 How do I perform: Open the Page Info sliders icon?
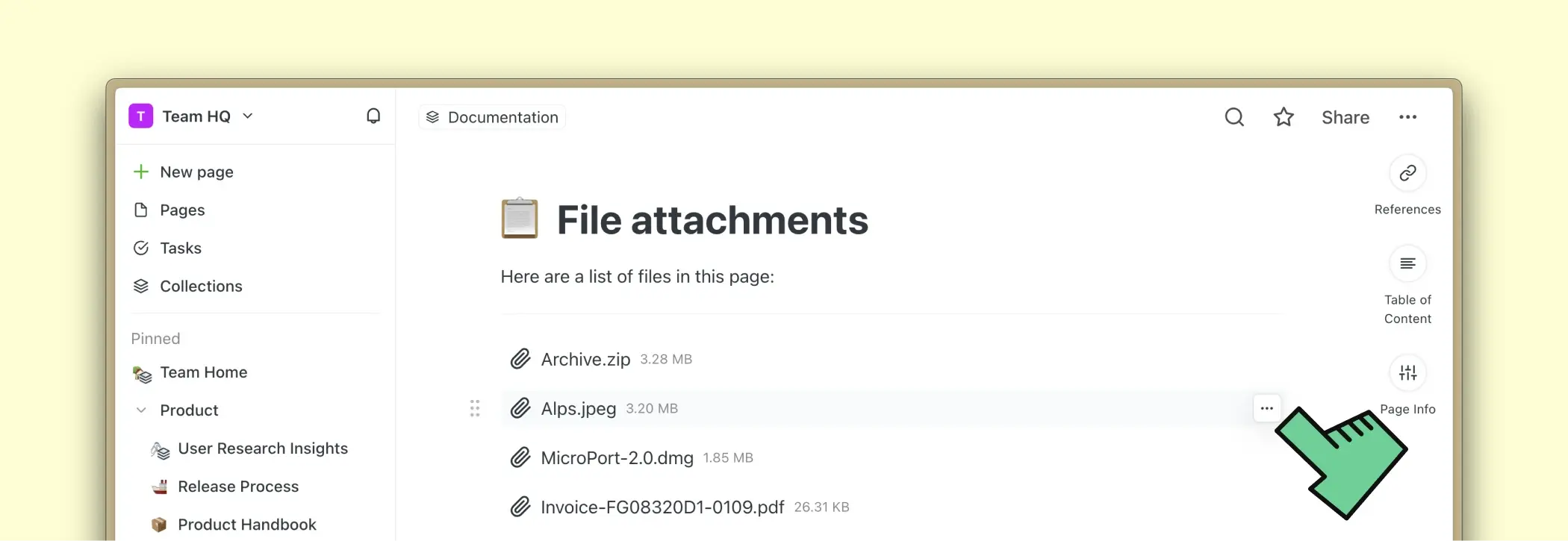pyautogui.click(x=1407, y=373)
